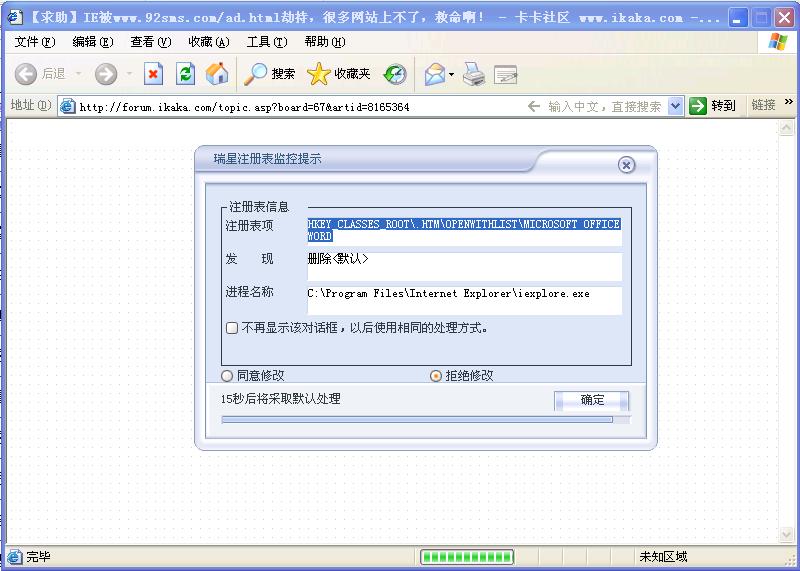Image resolution: width=800 pixels, height=571 pixels.
Task: Click the 进程名称 label
Action: coord(249,292)
